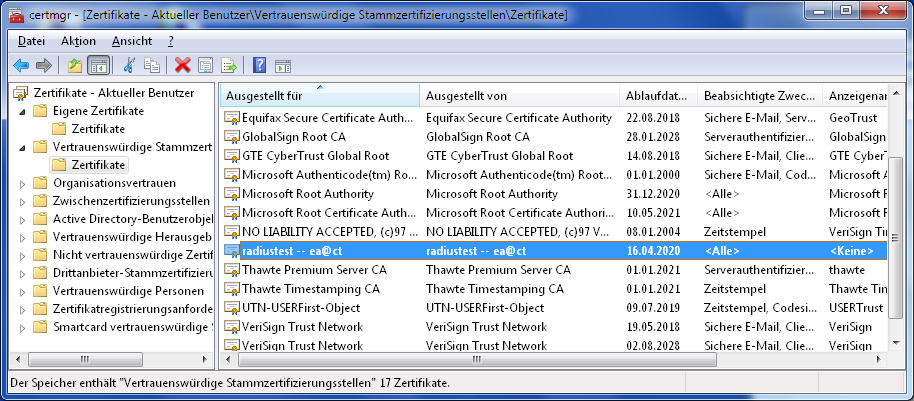
Task: Click the forward arrow in toolbar
Action: [x=44, y=65]
